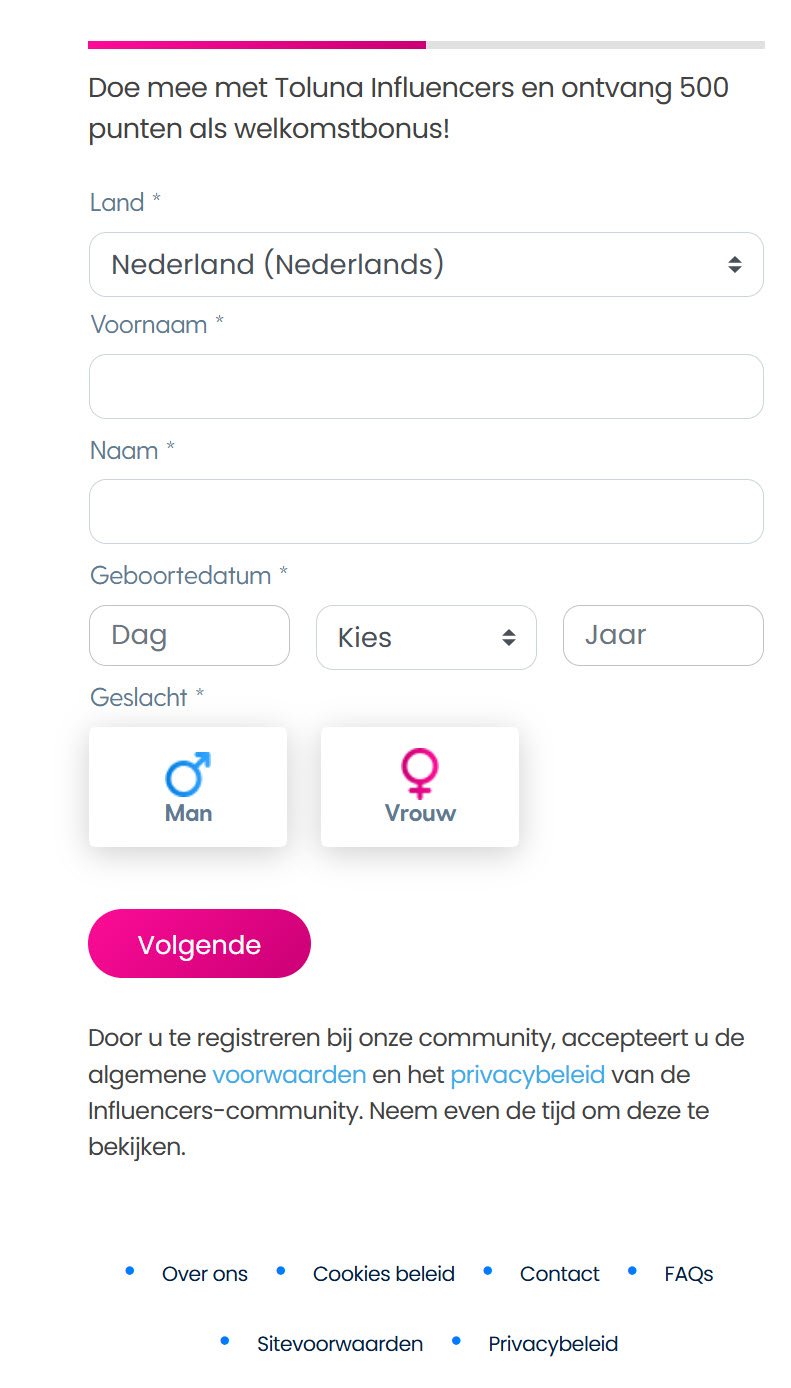Click the chevron on the Kies month selector
The width and height of the screenshot is (791, 1388).
coord(507,637)
